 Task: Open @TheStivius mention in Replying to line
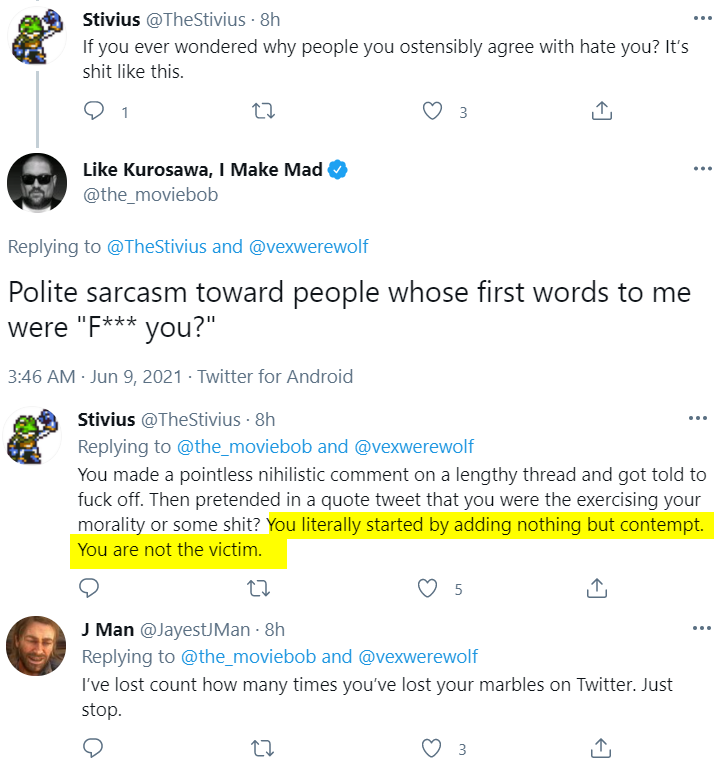(157, 247)
